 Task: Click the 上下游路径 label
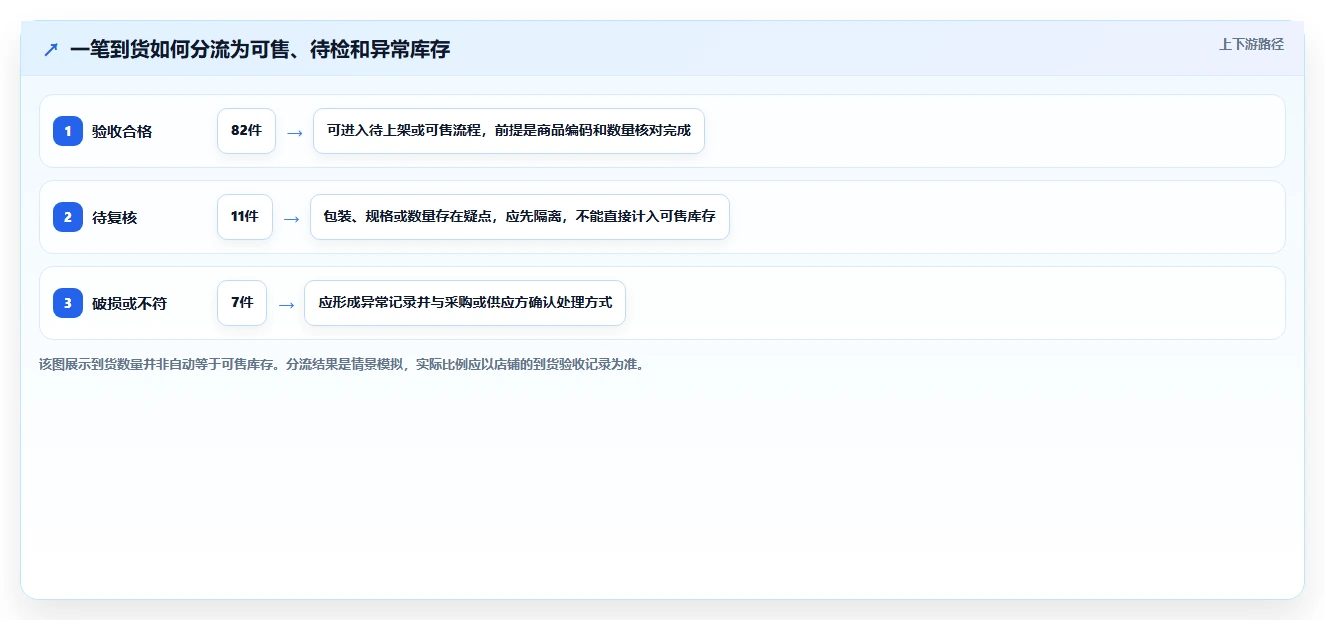(1251, 44)
